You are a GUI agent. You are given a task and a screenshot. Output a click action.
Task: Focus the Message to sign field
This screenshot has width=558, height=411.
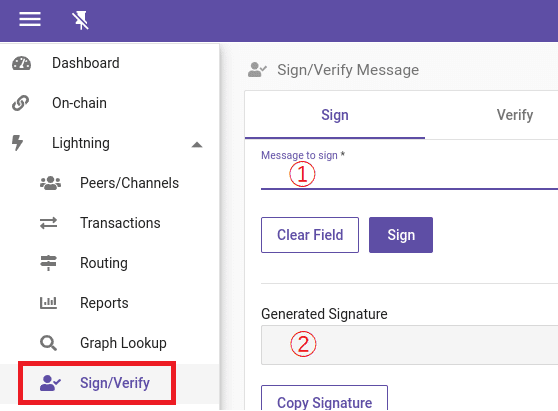pyautogui.click(x=409, y=175)
